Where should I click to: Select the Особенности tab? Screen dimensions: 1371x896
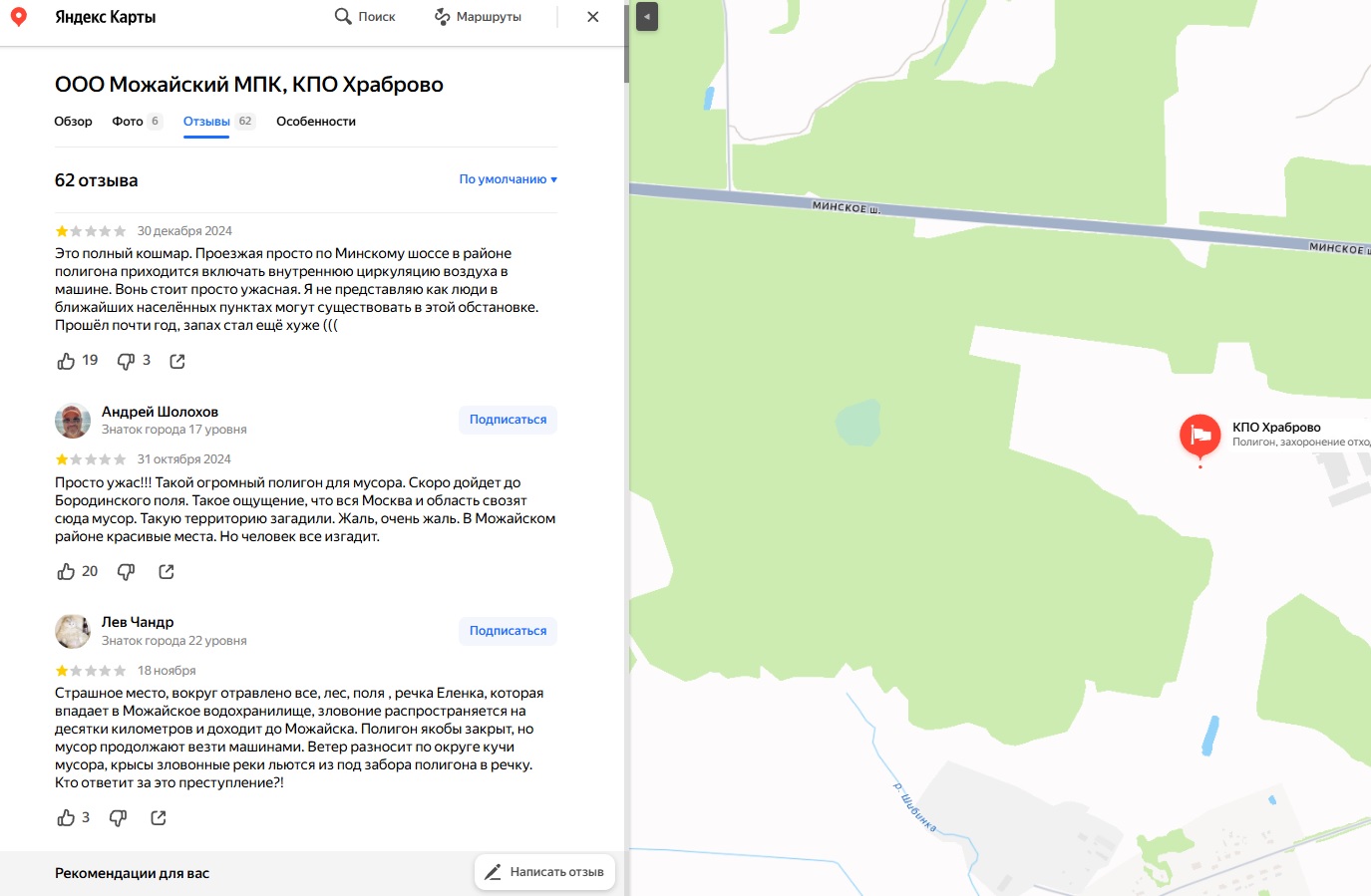coord(316,122)
